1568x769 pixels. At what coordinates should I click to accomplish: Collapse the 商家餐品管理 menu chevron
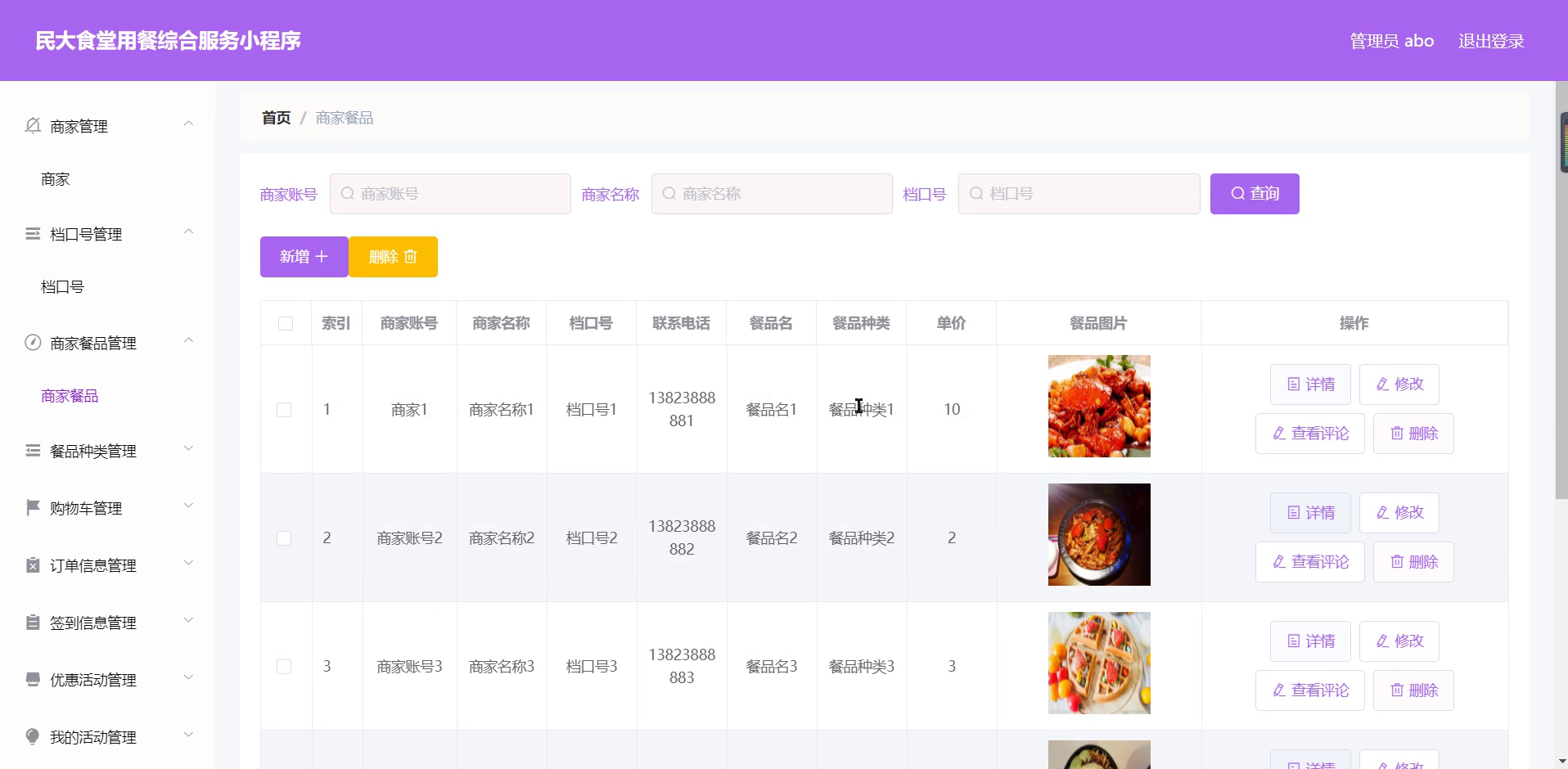(188, 340)
